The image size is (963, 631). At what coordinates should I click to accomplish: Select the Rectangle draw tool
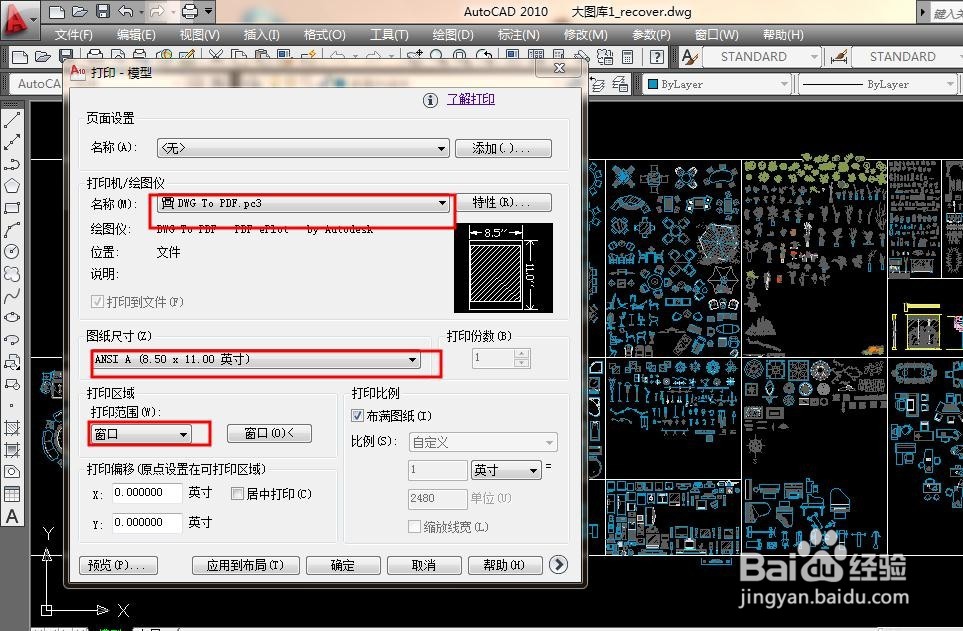[x=12, y=208]
